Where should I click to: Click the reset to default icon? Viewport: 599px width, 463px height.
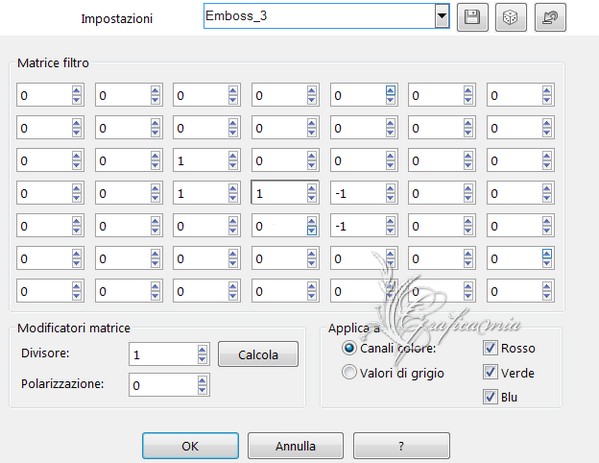point(550,17)
